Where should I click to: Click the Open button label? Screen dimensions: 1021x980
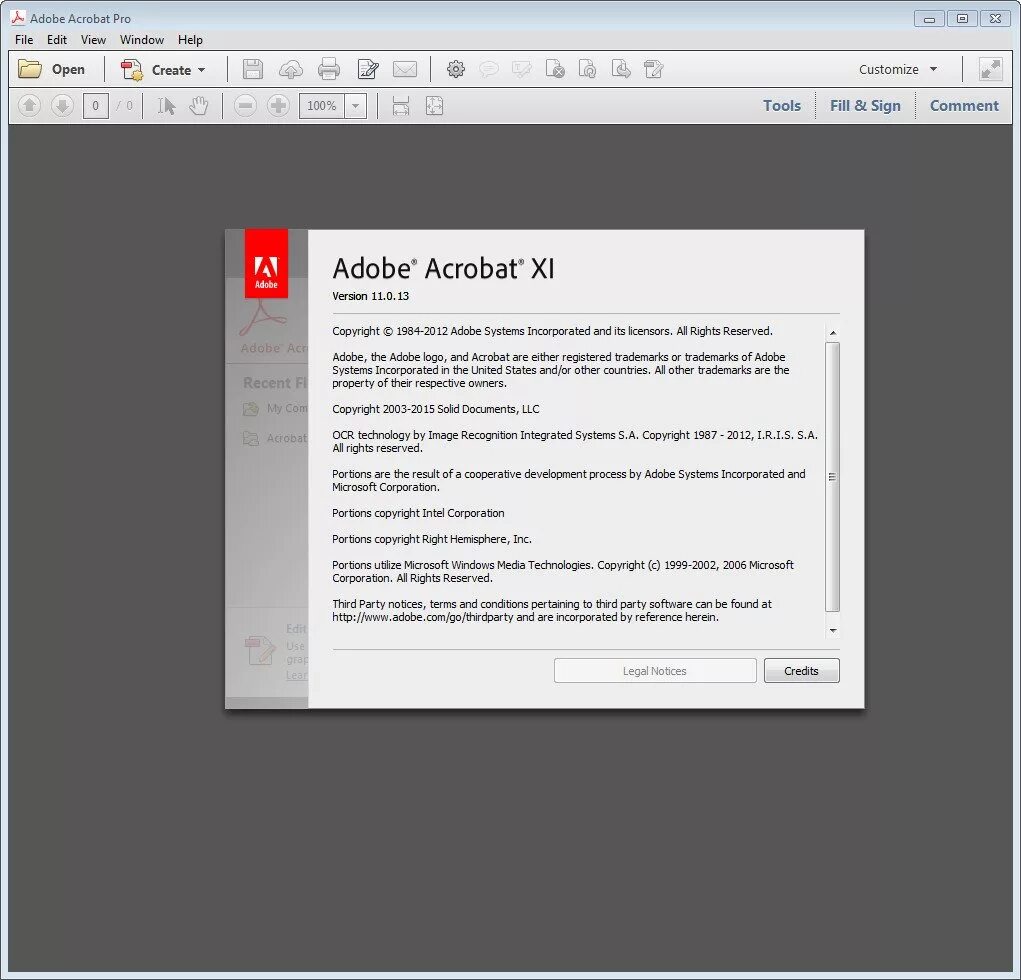pyautogui.click(x=68, y=69)
